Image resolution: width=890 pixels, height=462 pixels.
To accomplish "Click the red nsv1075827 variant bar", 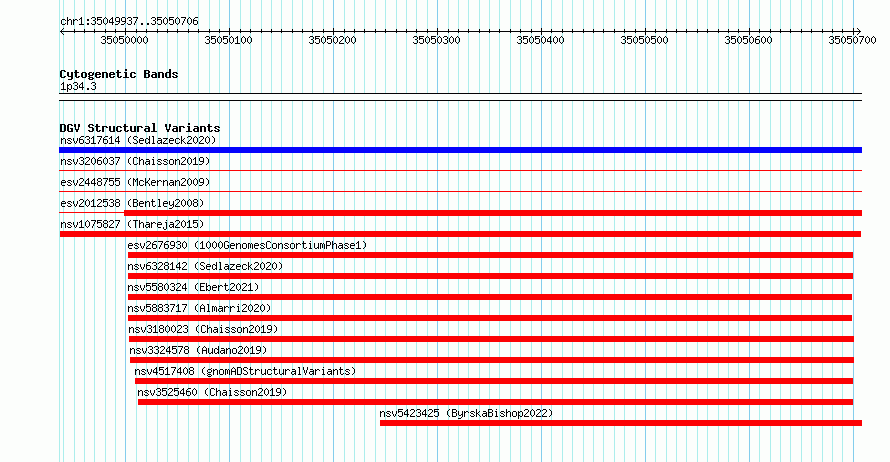I will tap(460, 234).
